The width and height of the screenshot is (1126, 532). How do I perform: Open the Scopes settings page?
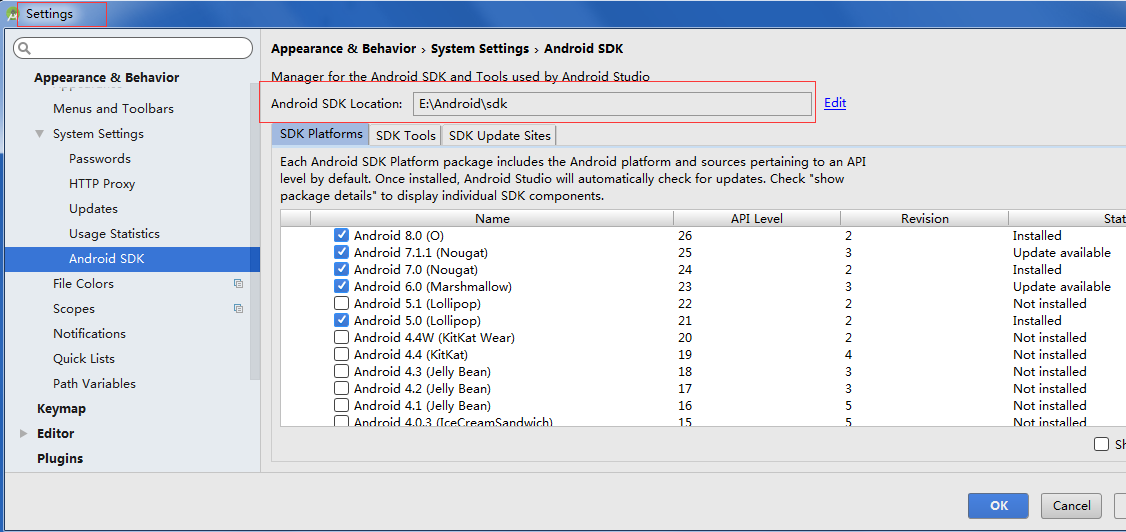point(74,309)
